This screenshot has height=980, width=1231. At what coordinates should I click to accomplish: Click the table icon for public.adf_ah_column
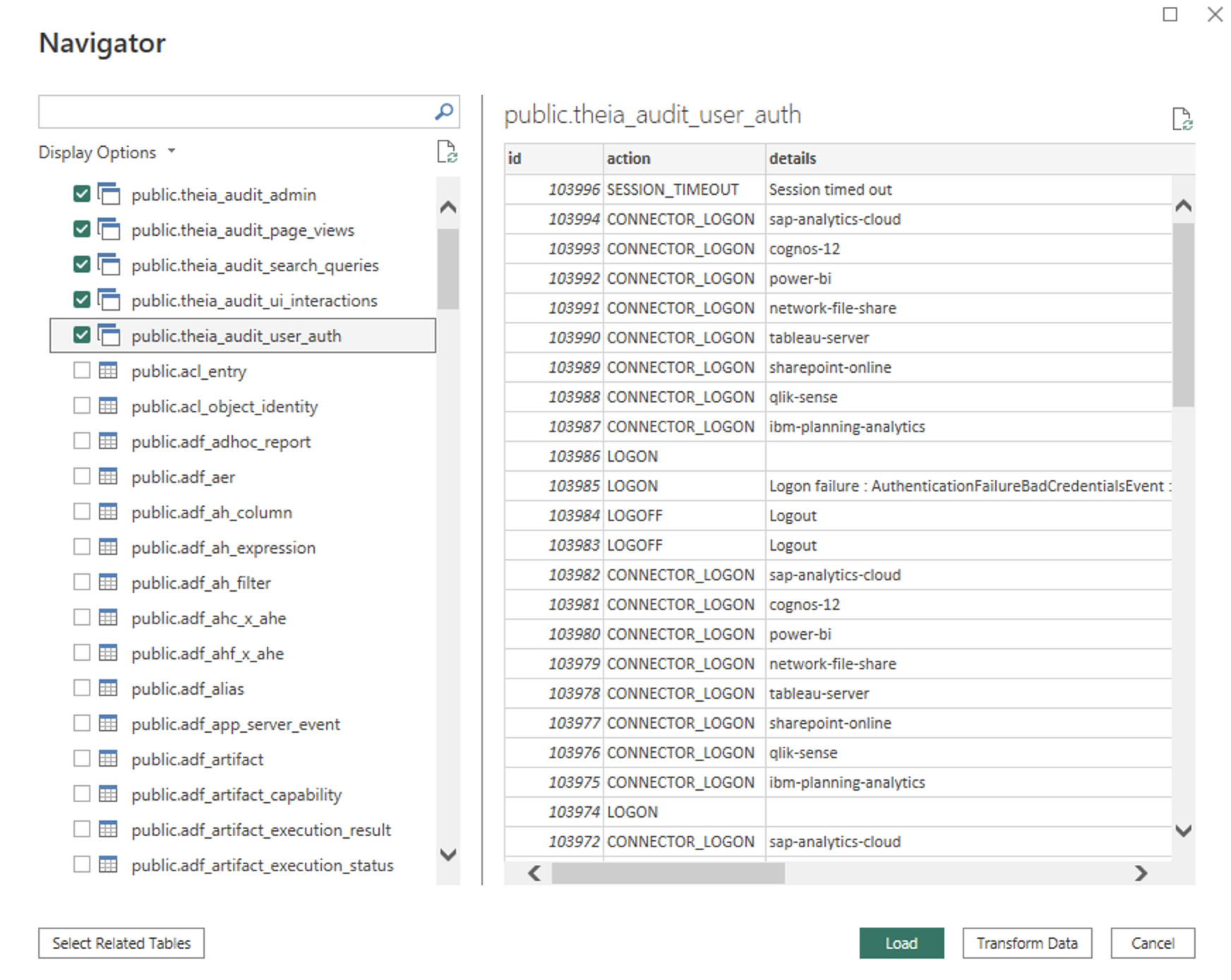point(108,512)
